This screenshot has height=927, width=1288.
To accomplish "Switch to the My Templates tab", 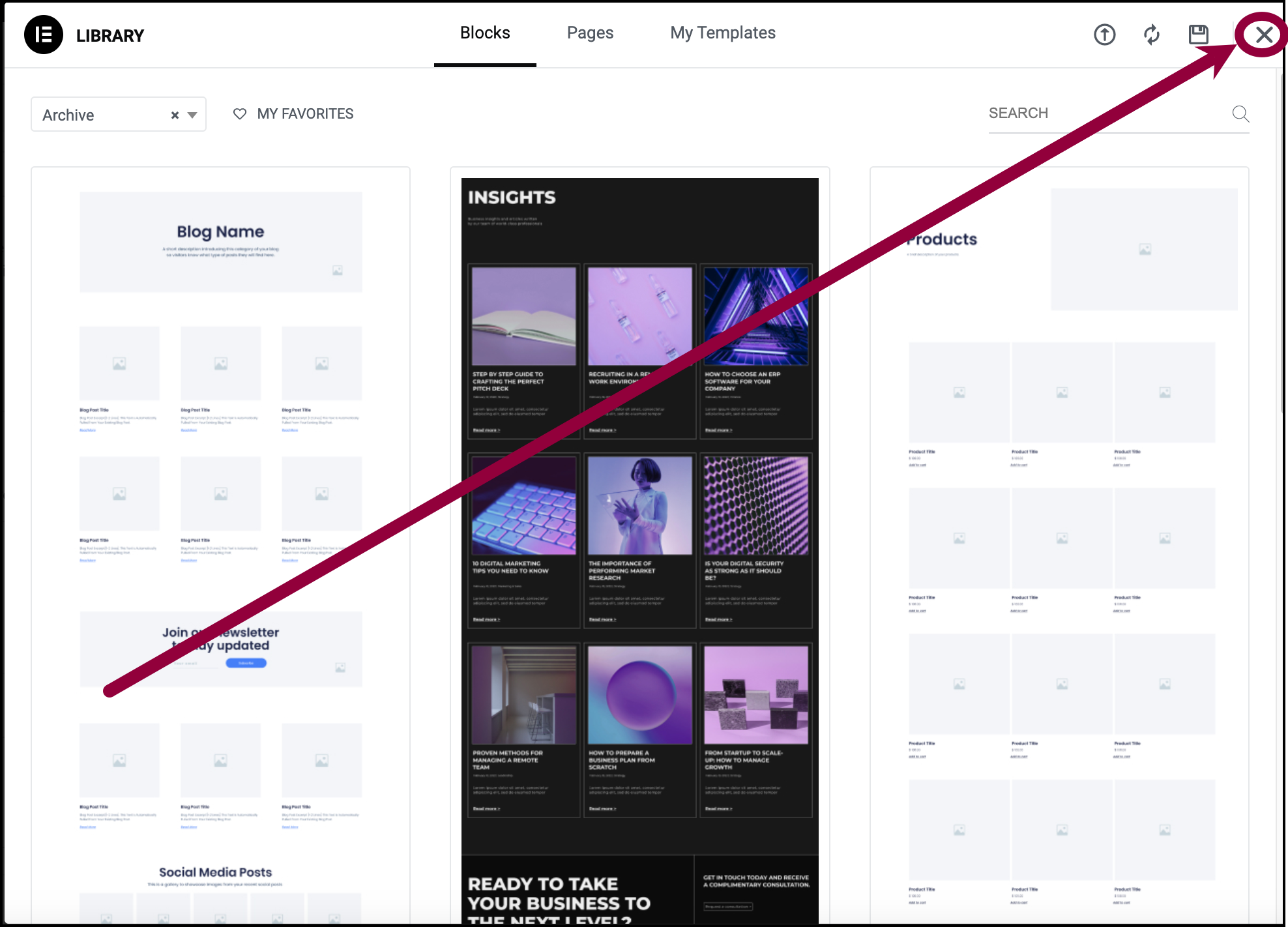I will (x=723, y=33).
